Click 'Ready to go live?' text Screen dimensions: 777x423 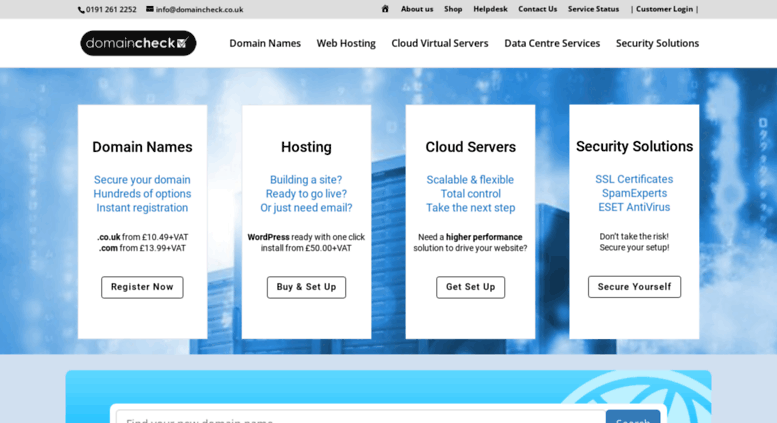(x=306, y=194)
